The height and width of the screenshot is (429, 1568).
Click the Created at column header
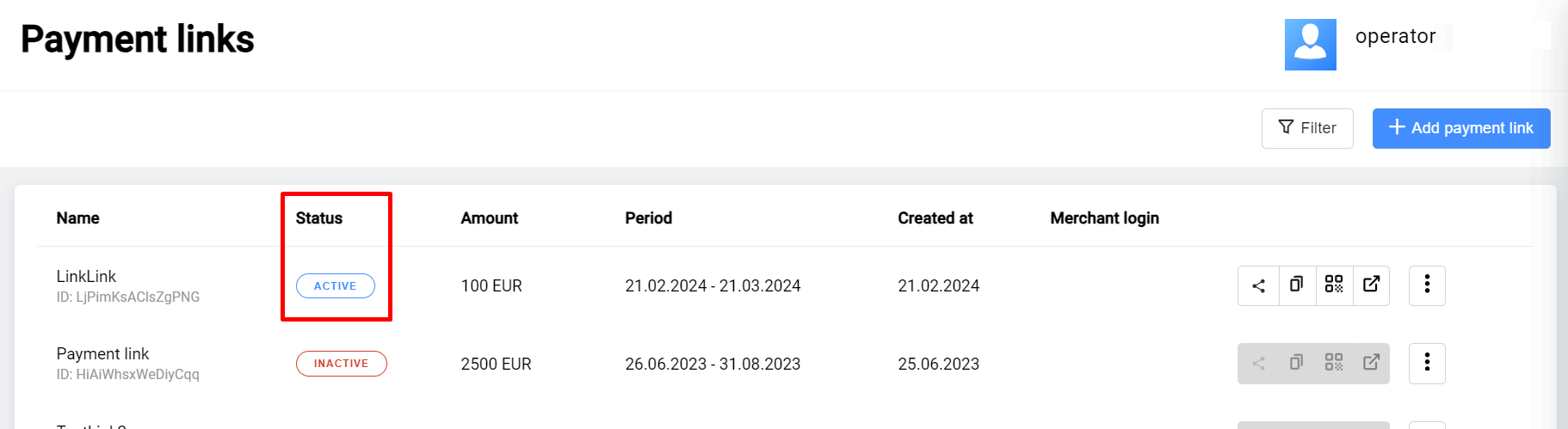point(935,218)
